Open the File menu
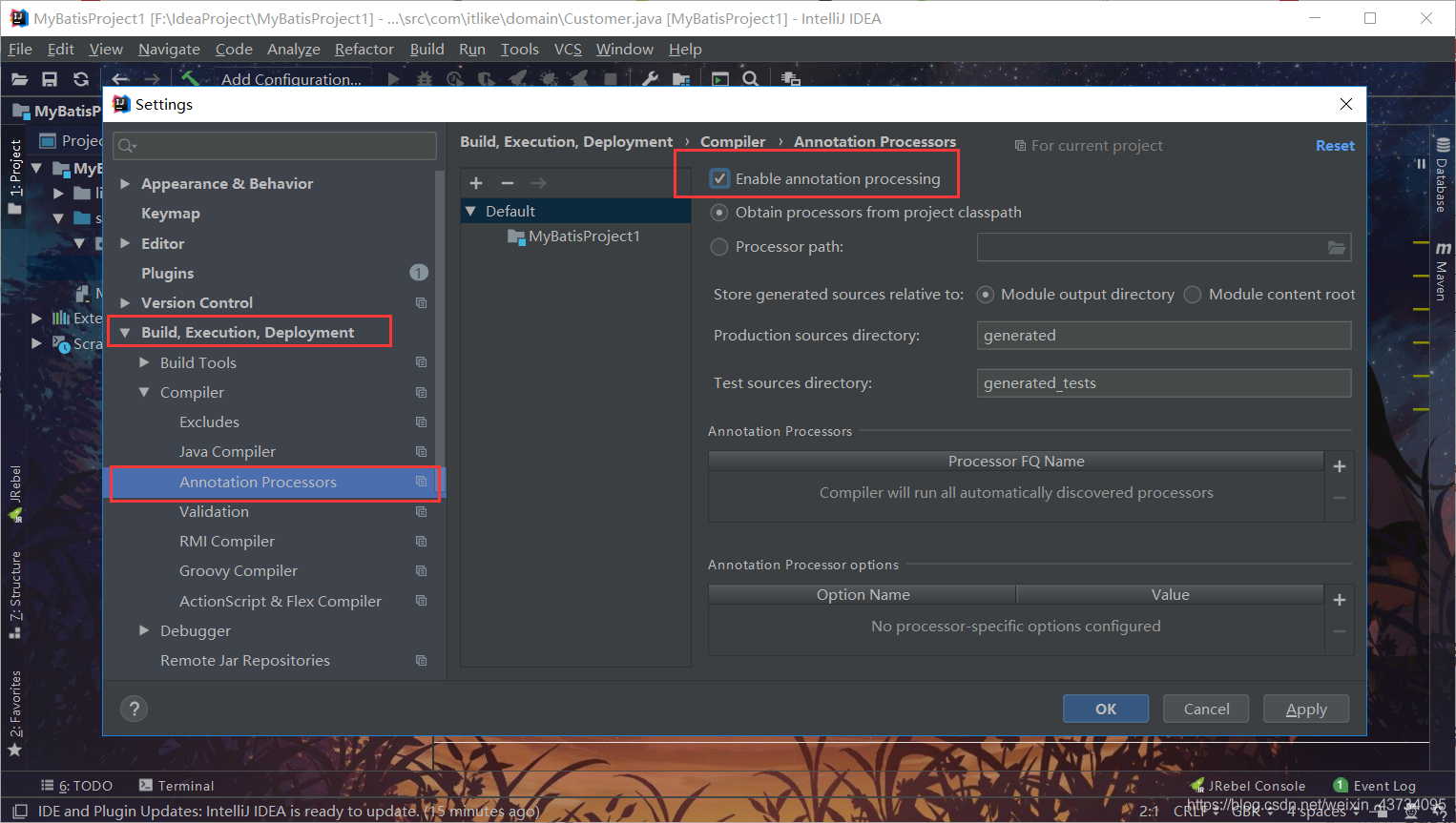 click(x=20, y=49)
